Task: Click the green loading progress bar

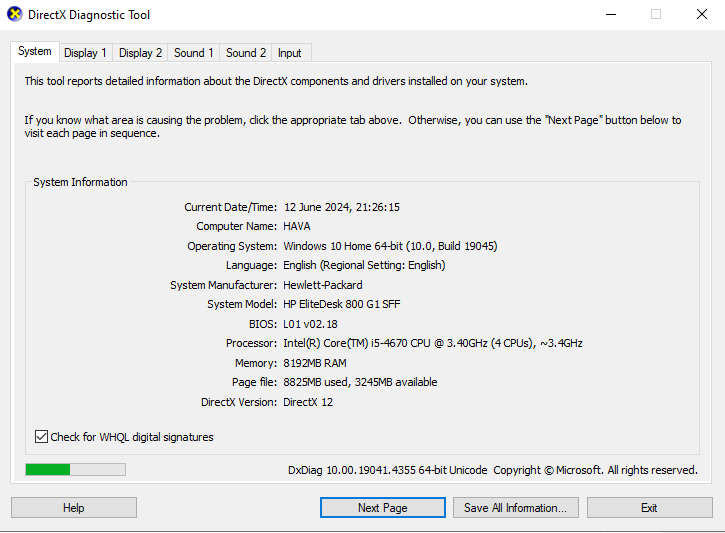Action: pyautogui.click(x=75, y=470)
